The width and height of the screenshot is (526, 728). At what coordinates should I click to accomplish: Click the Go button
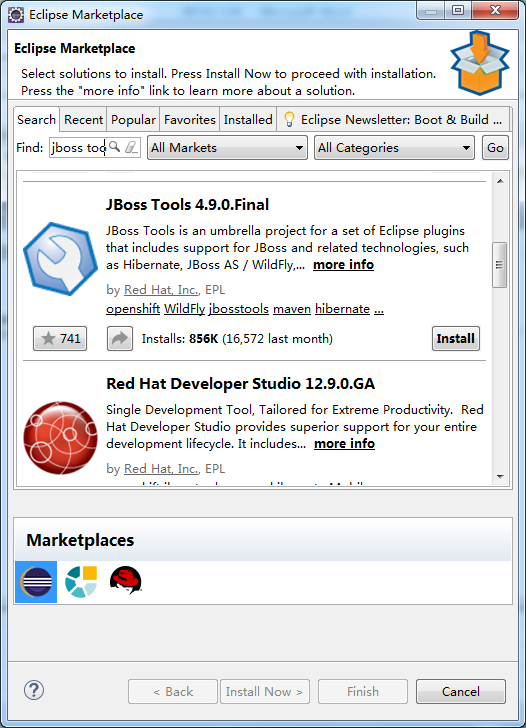[495, 148]
